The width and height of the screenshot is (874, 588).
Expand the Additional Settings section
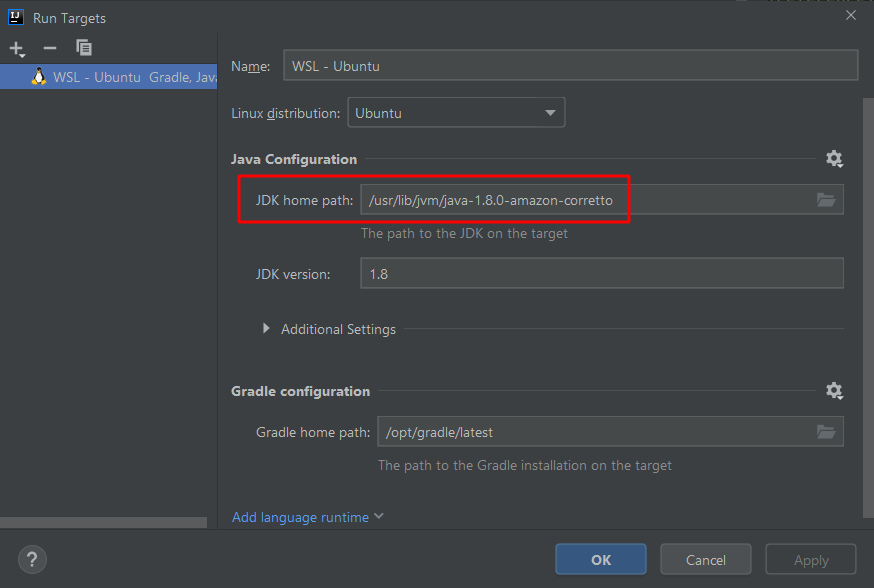pos(266,329)
